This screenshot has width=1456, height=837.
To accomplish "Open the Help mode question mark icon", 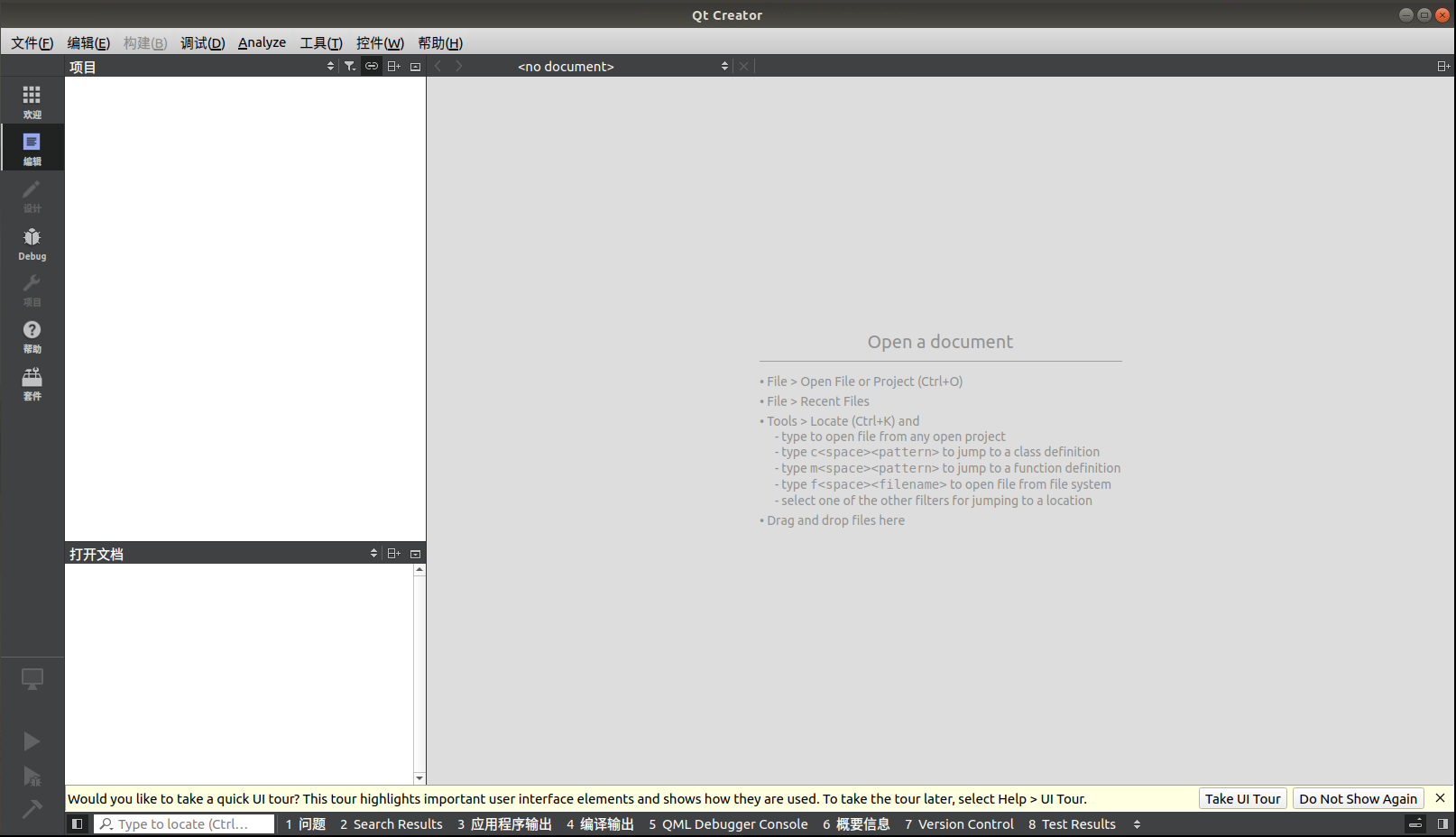I will coord(32,336).
